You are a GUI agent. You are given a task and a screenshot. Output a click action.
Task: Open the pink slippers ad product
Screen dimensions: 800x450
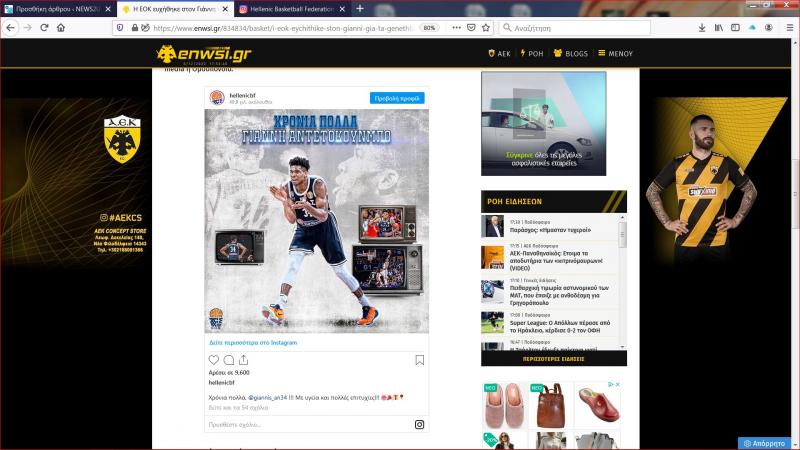click(x=504, y=405)
